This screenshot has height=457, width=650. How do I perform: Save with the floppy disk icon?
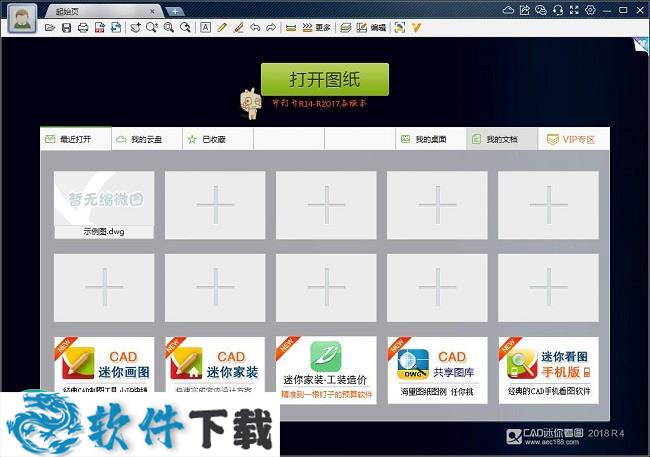[66, 28]
